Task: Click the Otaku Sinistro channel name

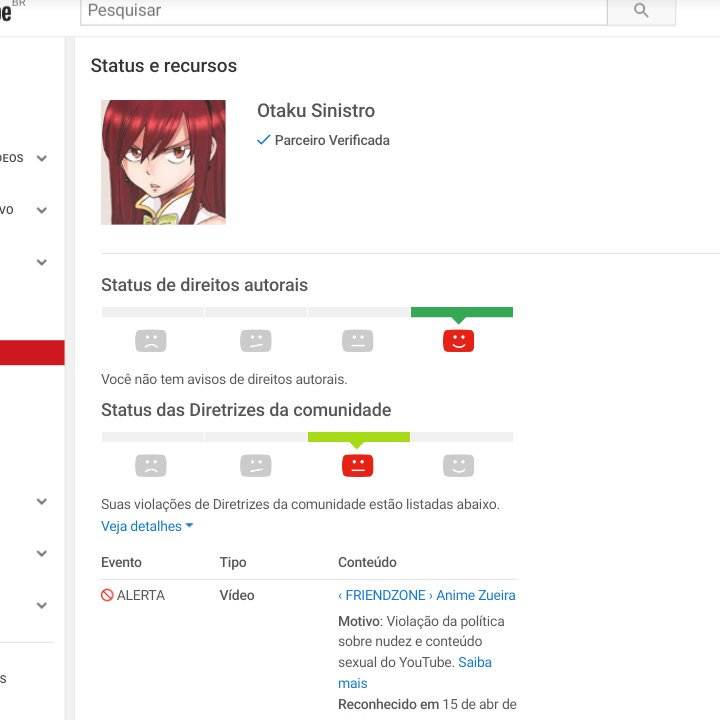Action: point(316,111)
